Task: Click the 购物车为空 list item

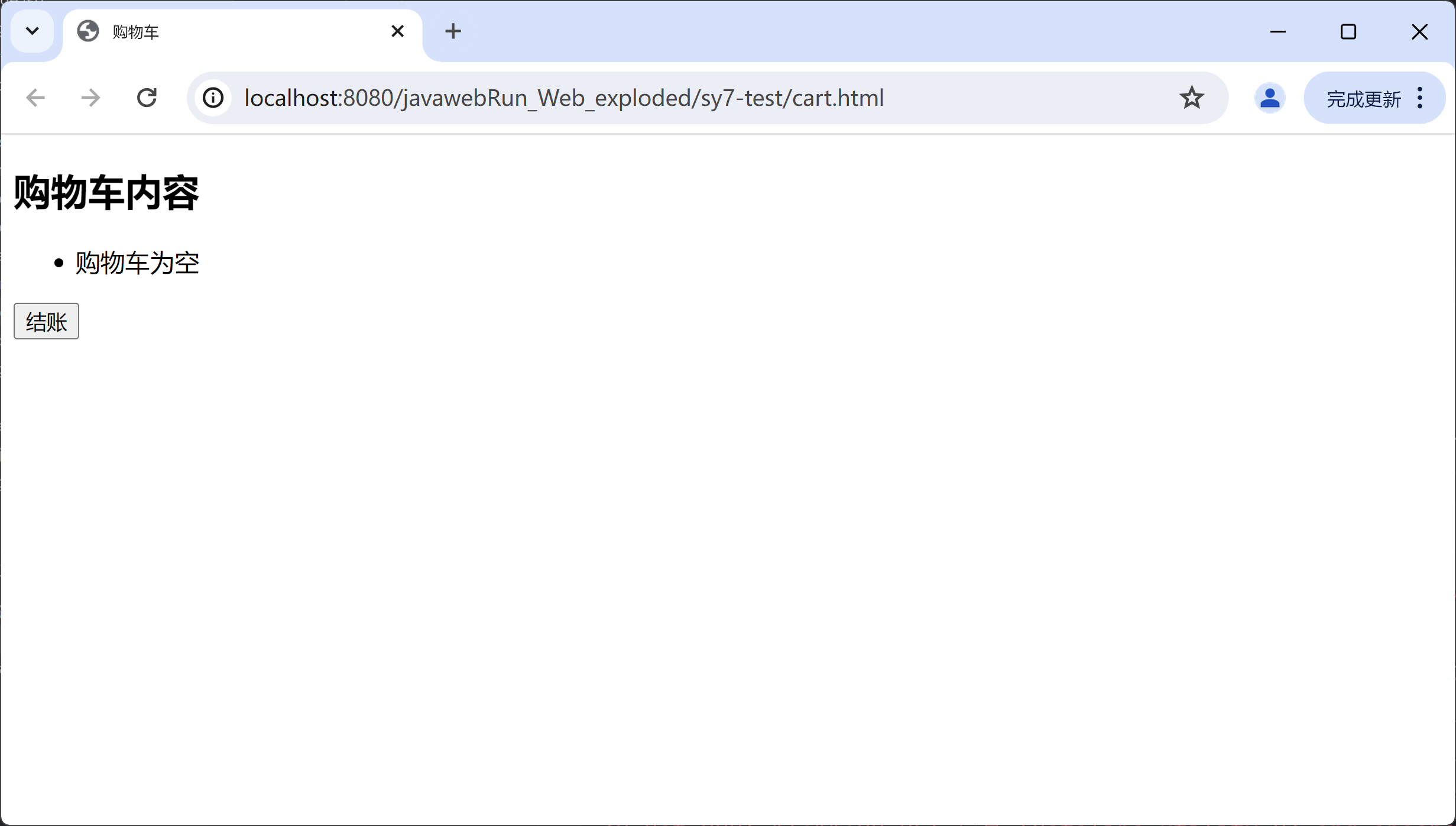Action: point(137,263)
